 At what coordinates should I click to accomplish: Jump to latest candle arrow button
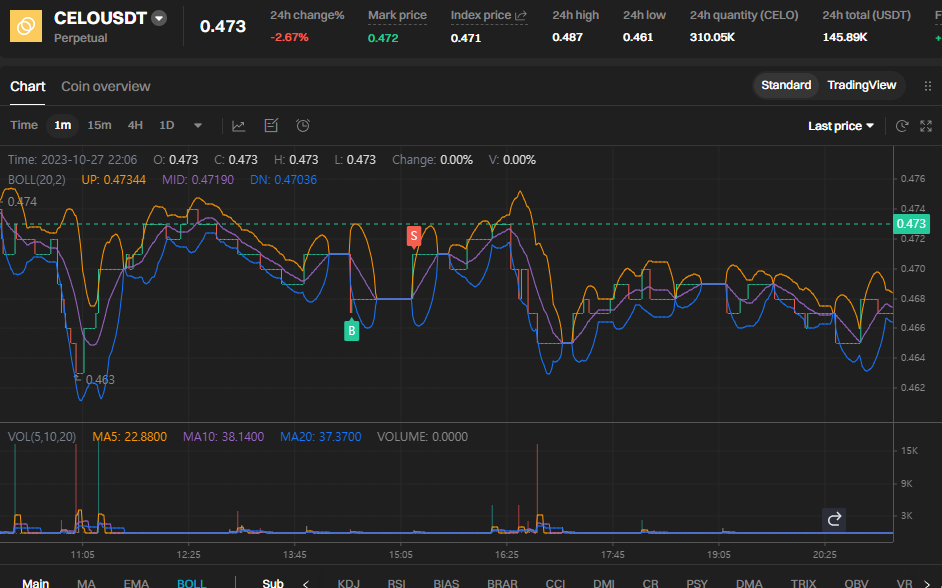click(x=834, y=519)
